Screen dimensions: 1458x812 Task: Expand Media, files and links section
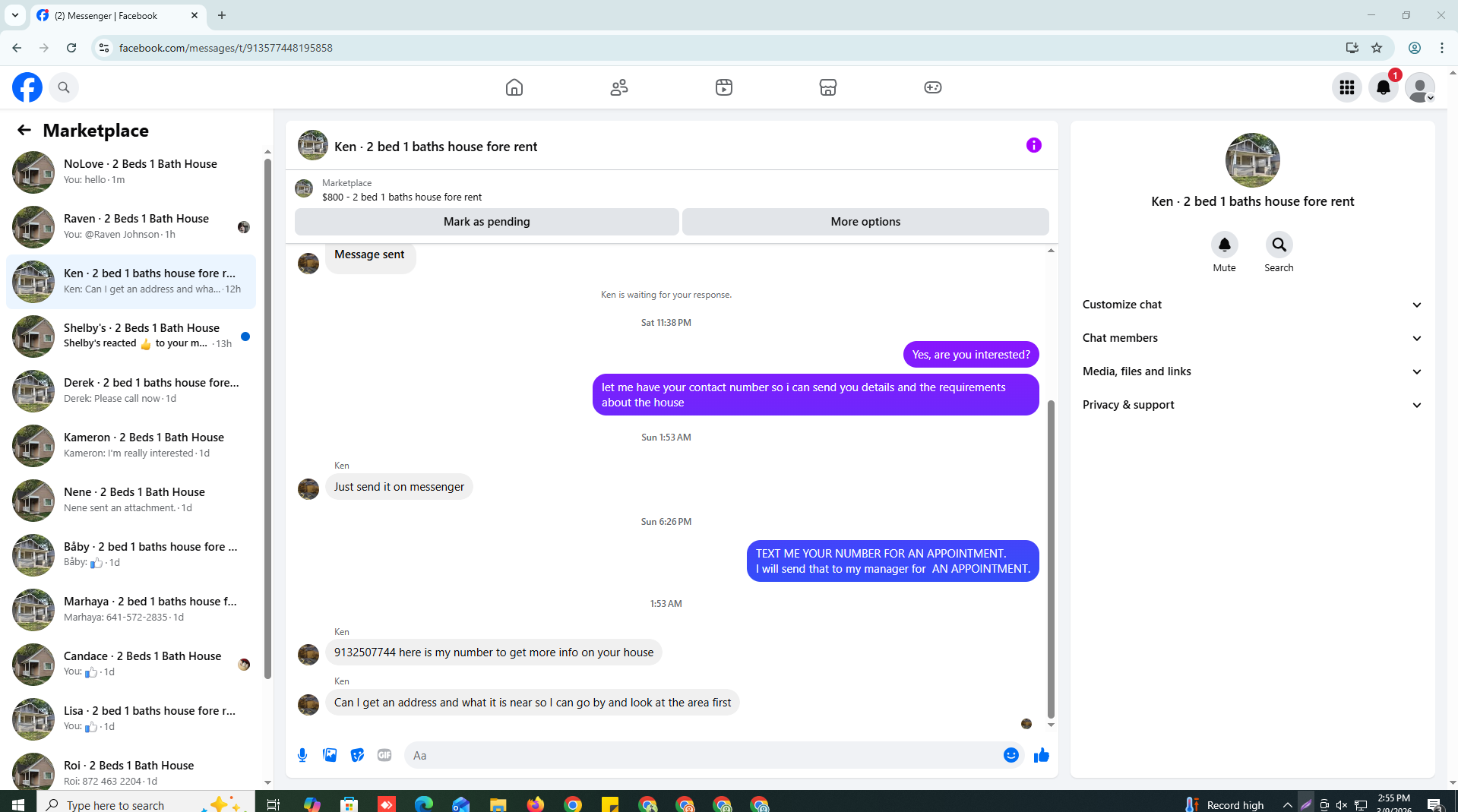pos(1252,371)
